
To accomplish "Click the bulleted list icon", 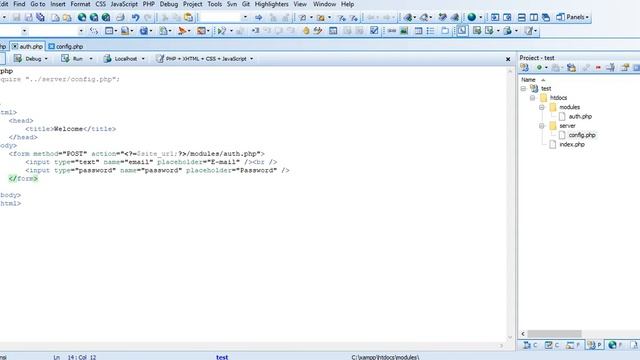I will pos(430,31).
